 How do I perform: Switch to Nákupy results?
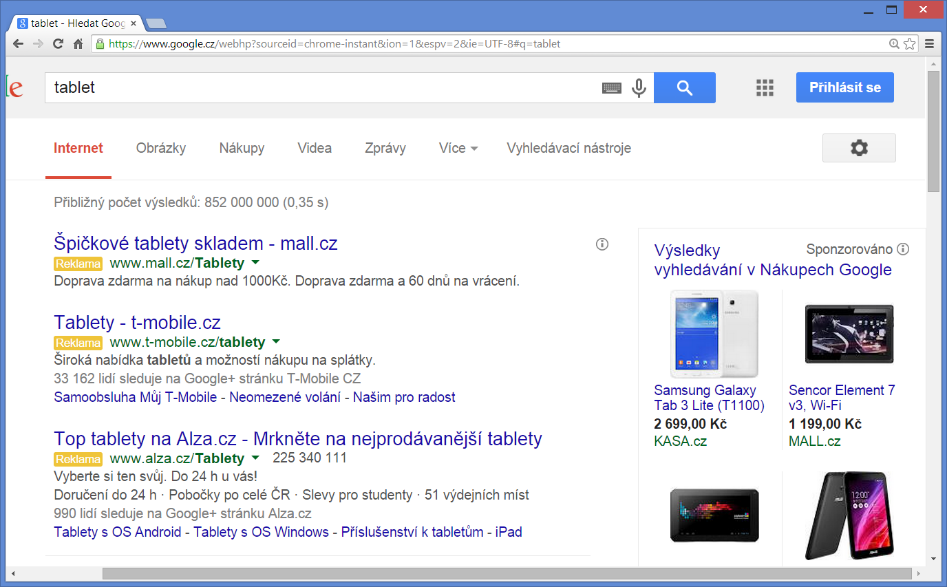(242, 148)
